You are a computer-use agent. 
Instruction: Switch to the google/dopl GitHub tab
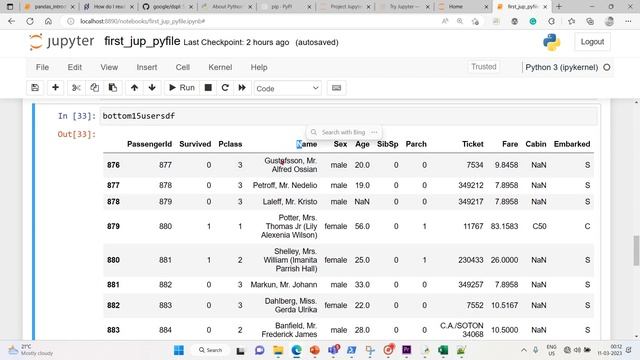(167, 7)
